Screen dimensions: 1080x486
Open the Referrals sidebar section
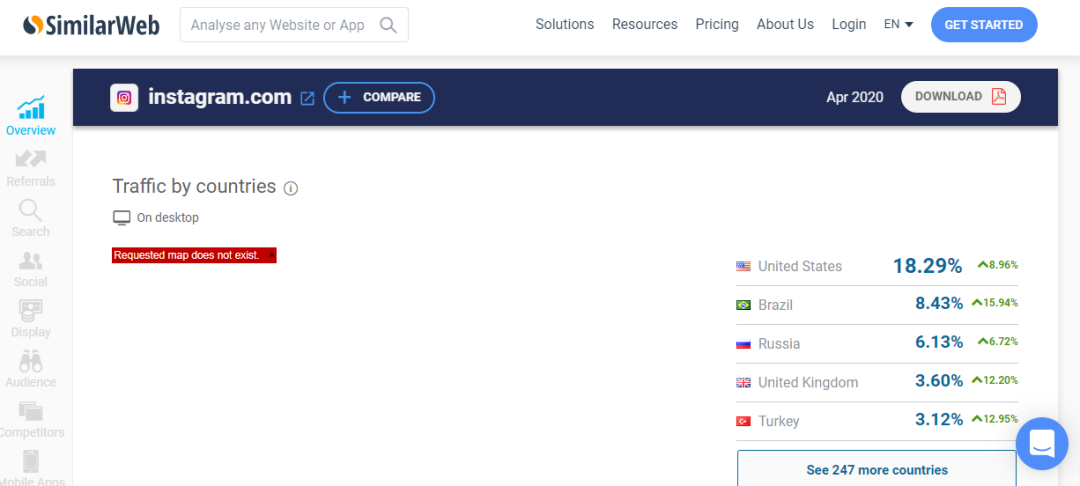[31, 168]
